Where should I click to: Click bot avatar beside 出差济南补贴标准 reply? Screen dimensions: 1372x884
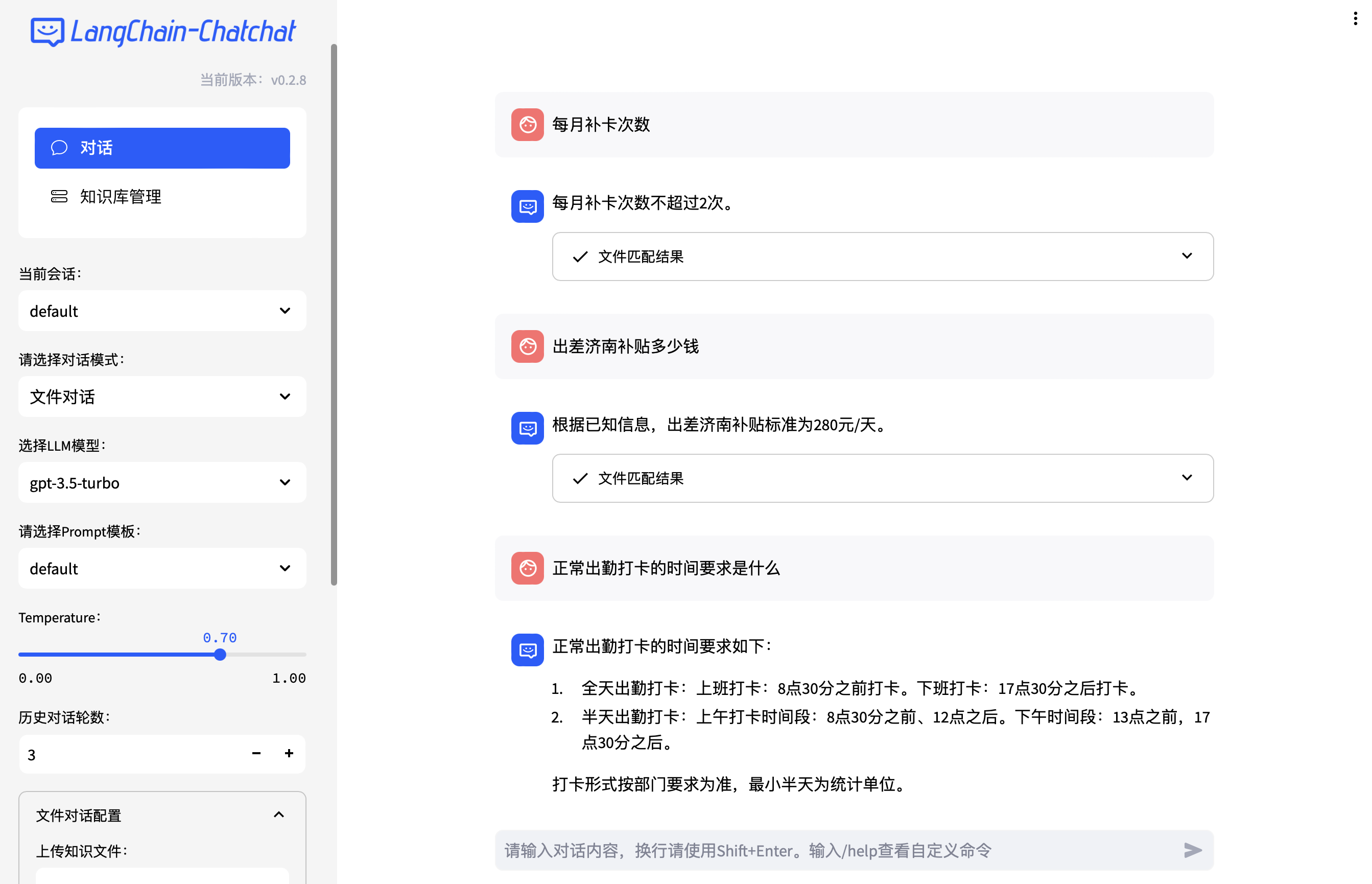[x=527, y=428]
